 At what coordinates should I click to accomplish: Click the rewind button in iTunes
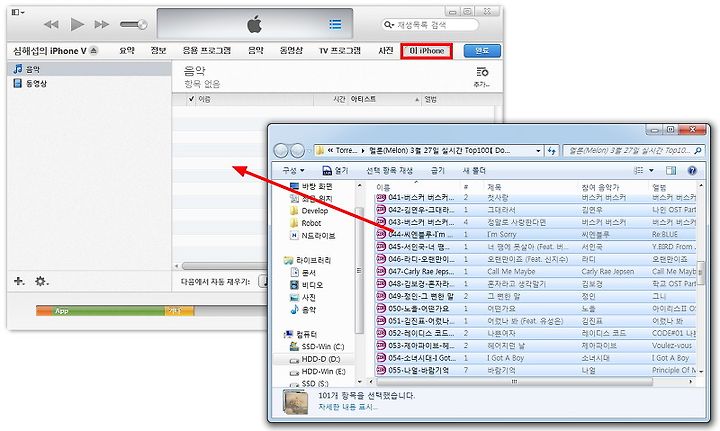[x=51, y=24]
